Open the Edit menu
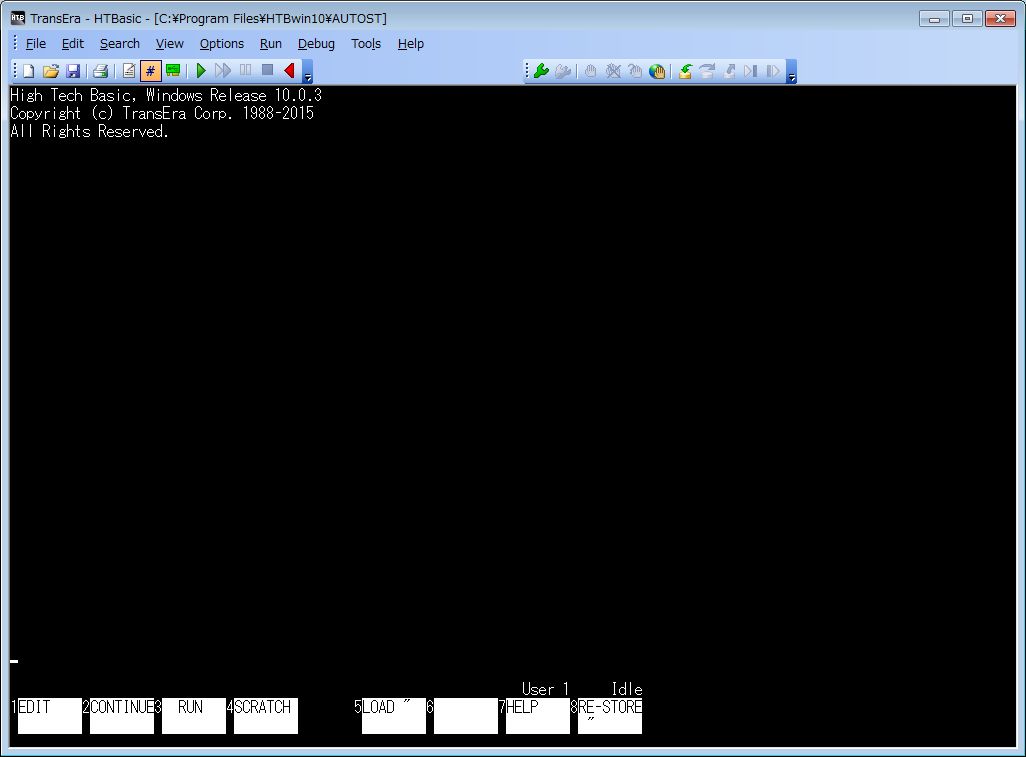The height and width of the screenshot is (757, 1026). [73, 44]
